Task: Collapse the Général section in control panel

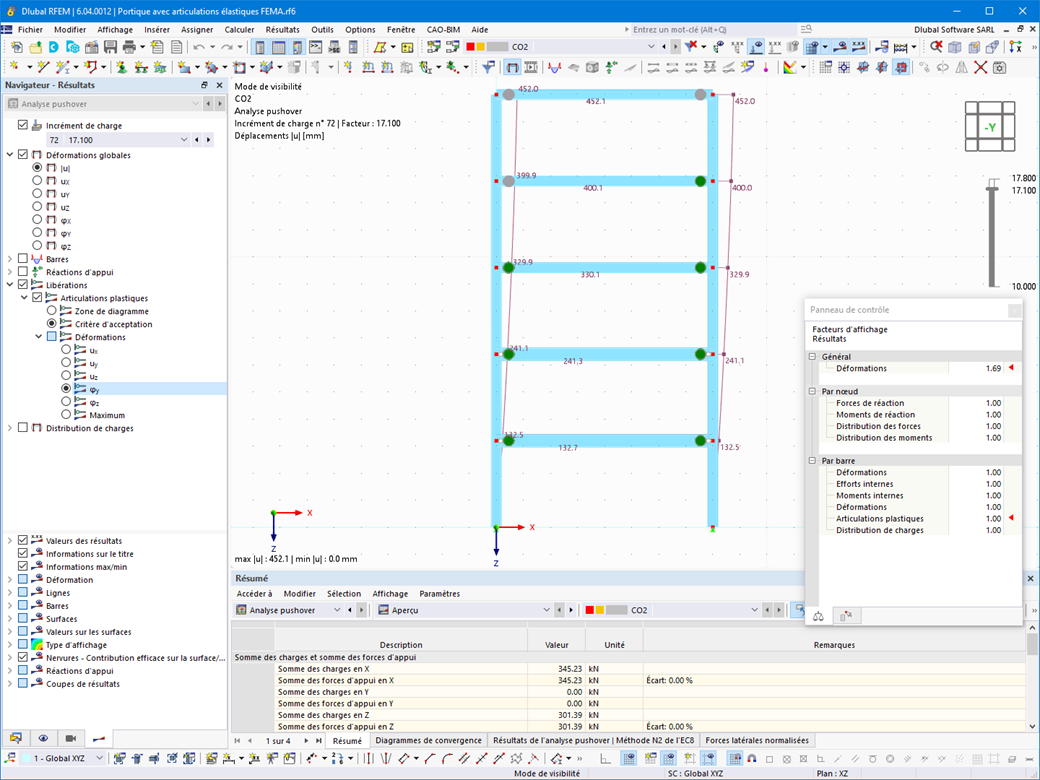Action: coord(812,356)
